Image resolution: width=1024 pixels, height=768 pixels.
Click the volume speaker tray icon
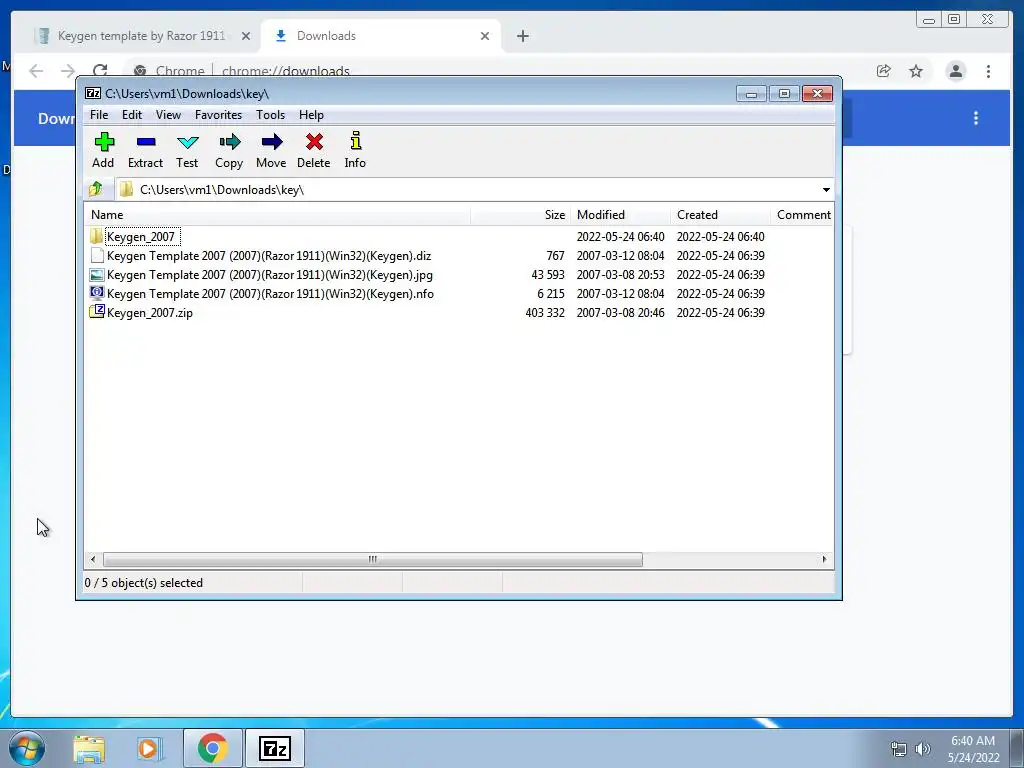(x=923, y=749)
